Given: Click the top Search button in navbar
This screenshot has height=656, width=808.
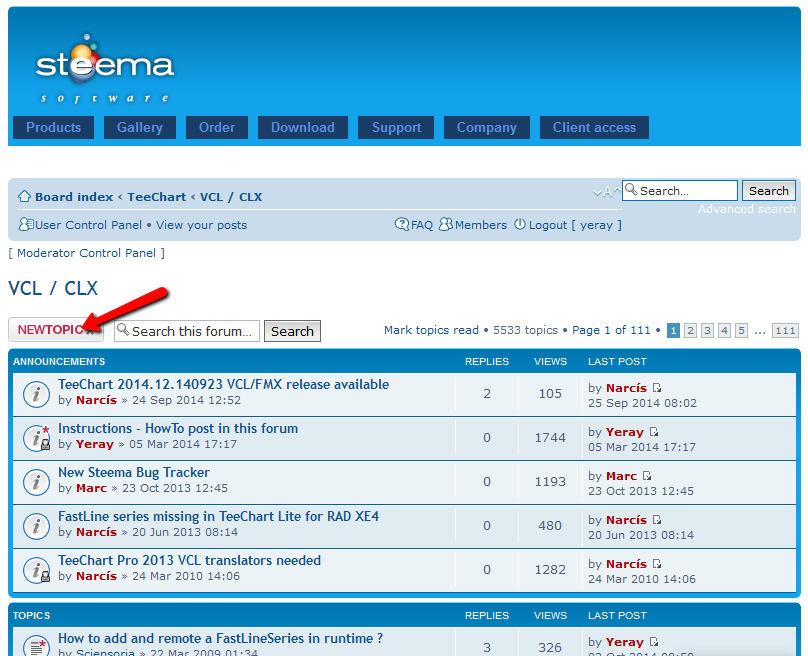Looking at the screenshot, I should 768,191.
